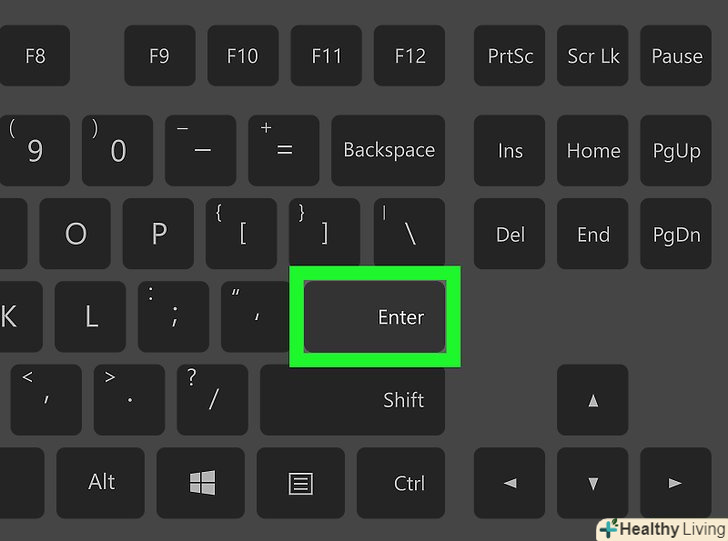Click the Del key

click(509, 234)
